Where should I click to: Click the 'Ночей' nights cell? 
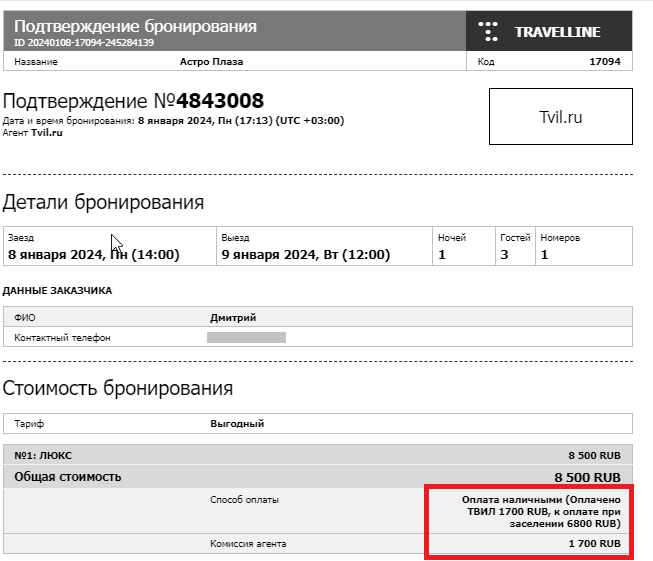pos(464,246)
